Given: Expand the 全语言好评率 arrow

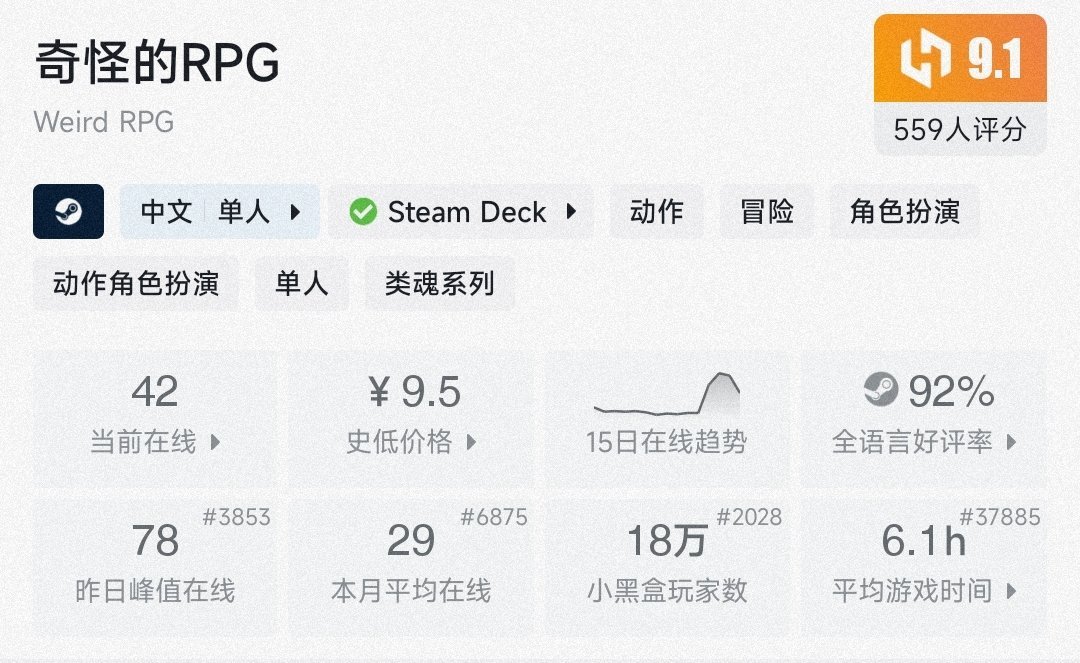Looking at the screenshot, I should coord(1011,442).
